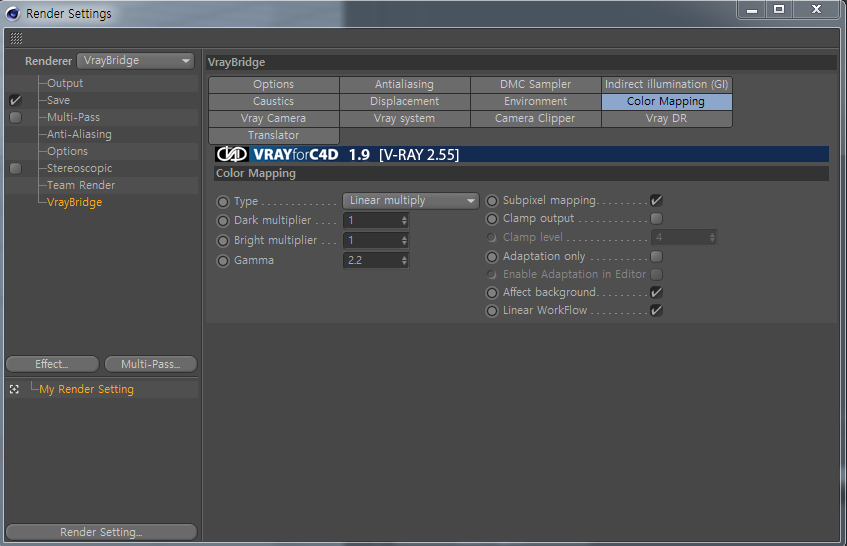Select Multi-Pass in settings list
This screenshot has height=546, width=847.
(x=73, y=117)
